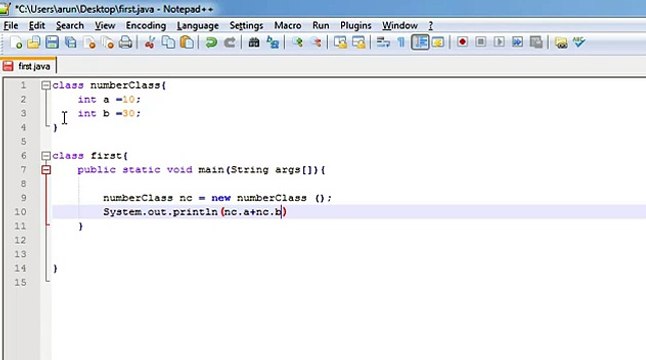The width and height of the screenshot is (646, 360).
Task: Click the Zoom Out icon
Action: click(316, 42)
